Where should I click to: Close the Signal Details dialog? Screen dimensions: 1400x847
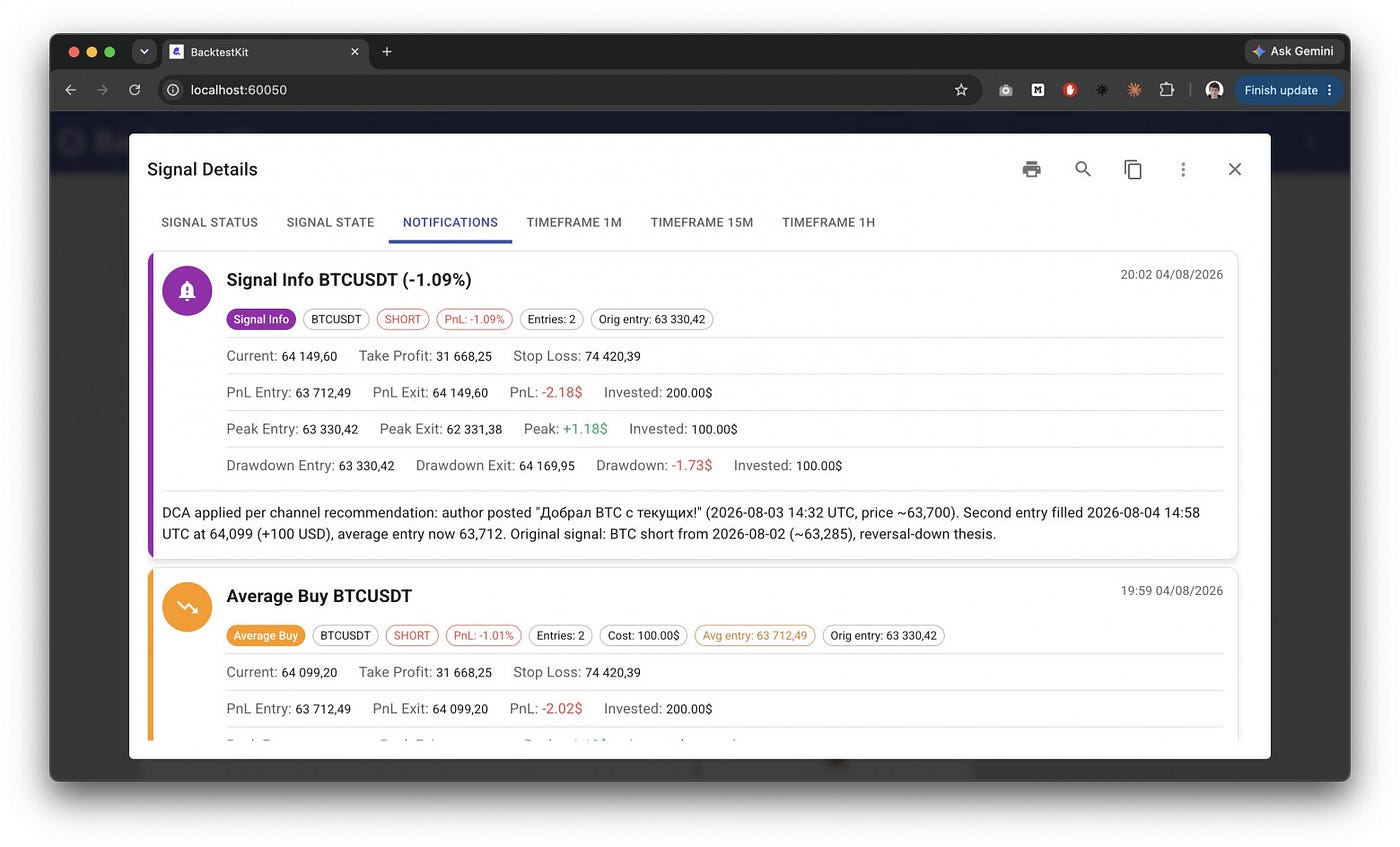[x=1235, y=169]
